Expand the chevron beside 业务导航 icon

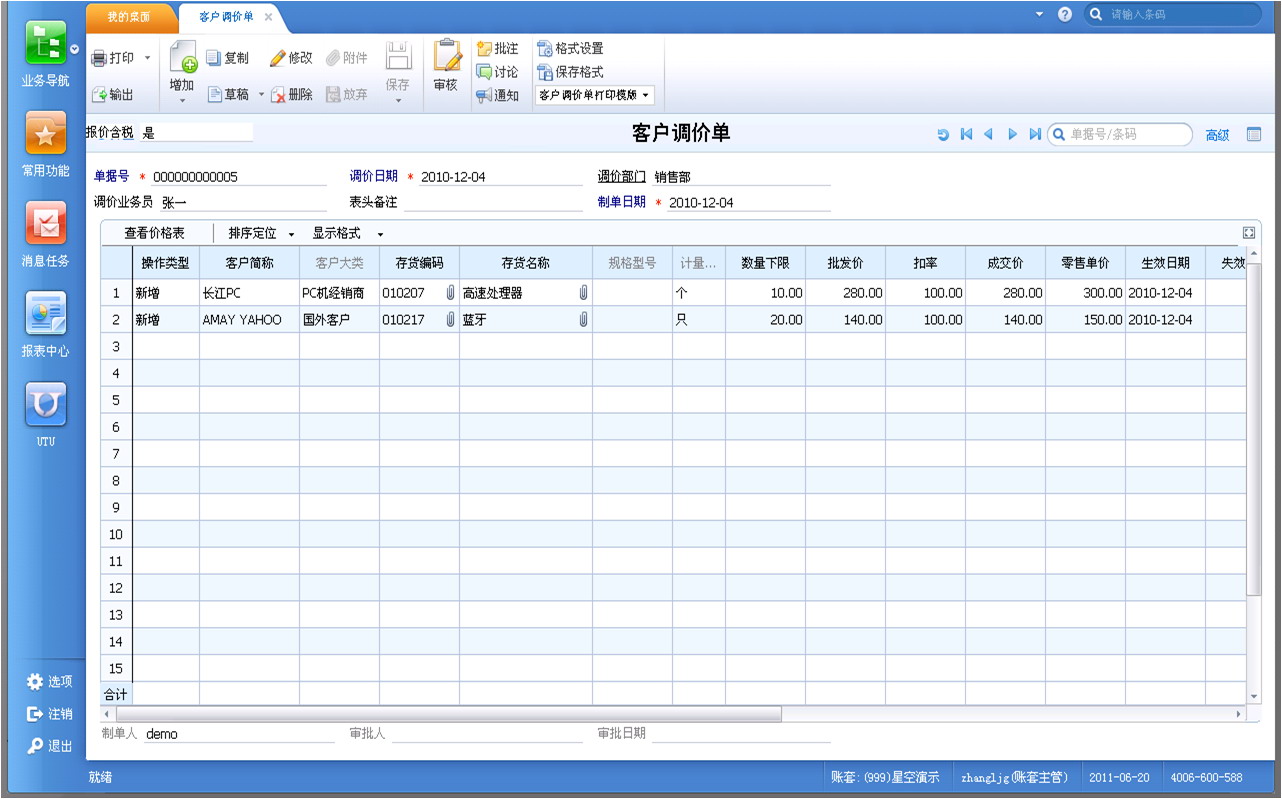click(75, 48)
